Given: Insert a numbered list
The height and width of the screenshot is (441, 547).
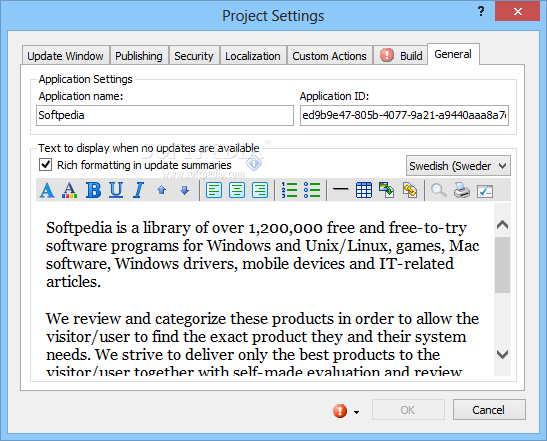Looking at the screenshot, I should click(x=289, y=190).
